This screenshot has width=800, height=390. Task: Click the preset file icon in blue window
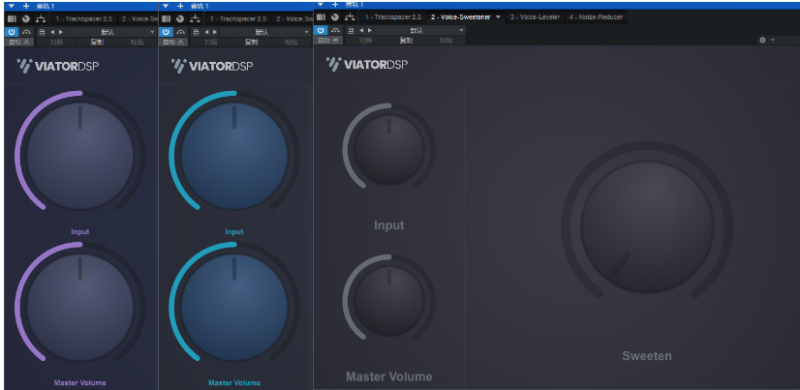pyautogui.click(x=196, y=32)
